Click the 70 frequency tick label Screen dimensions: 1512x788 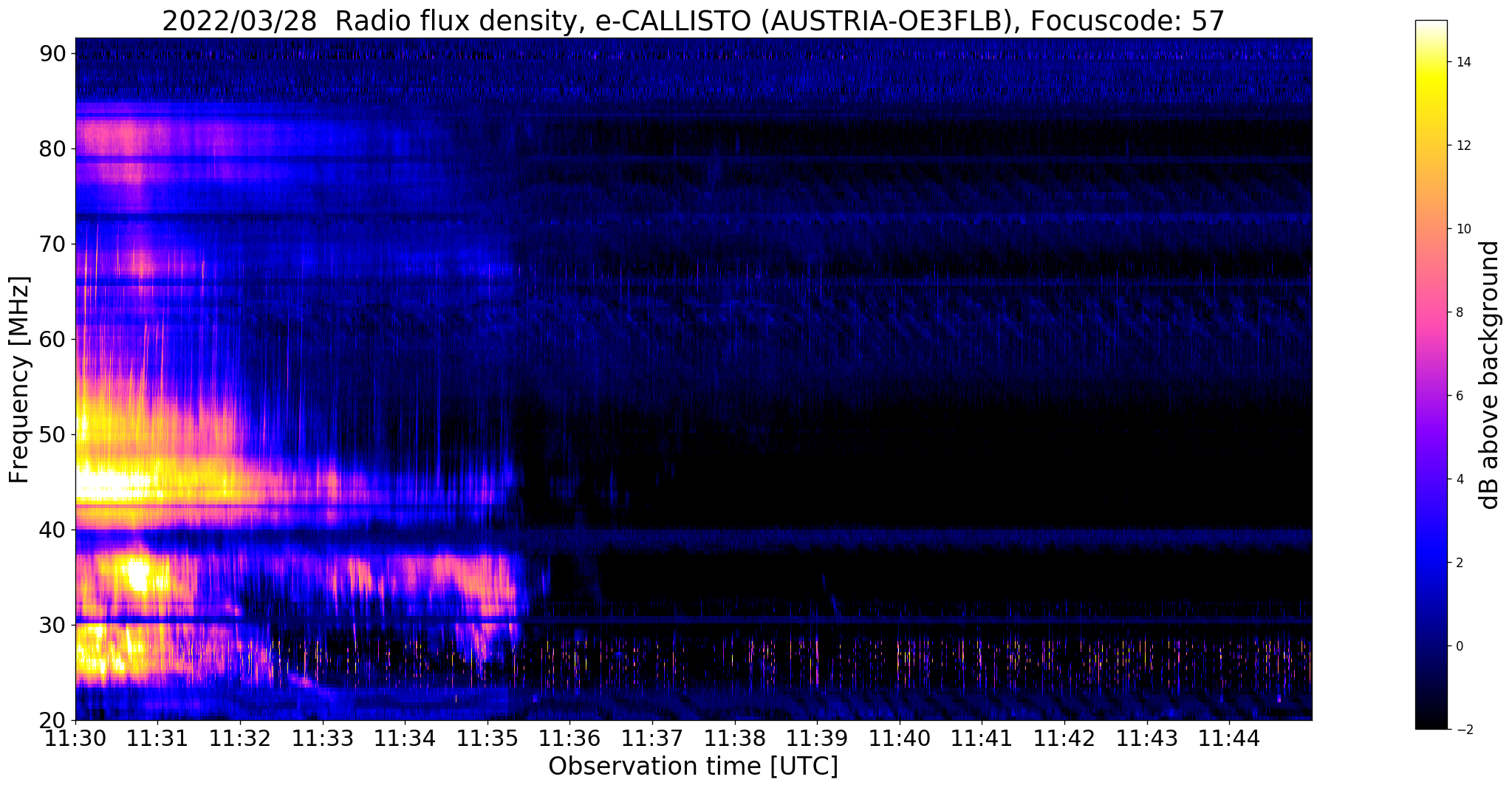click(x=54, y=244)
